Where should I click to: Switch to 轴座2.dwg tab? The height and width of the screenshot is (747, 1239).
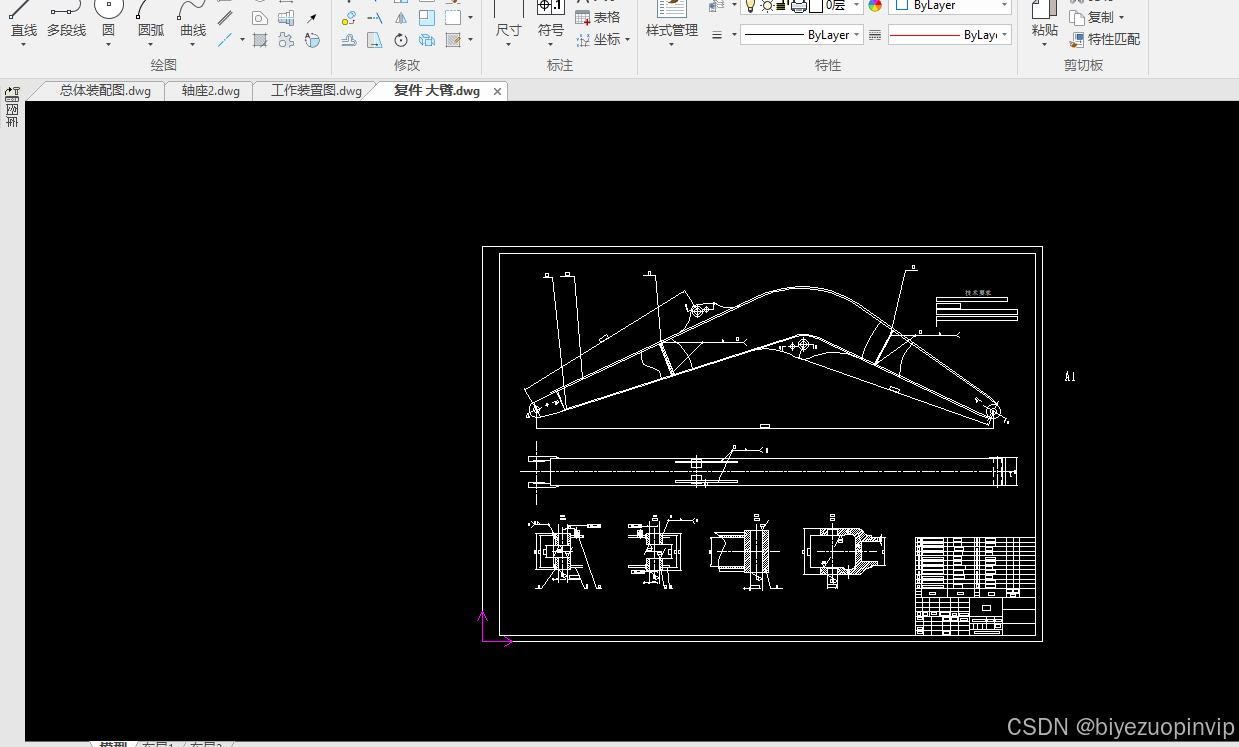point(211,91)
